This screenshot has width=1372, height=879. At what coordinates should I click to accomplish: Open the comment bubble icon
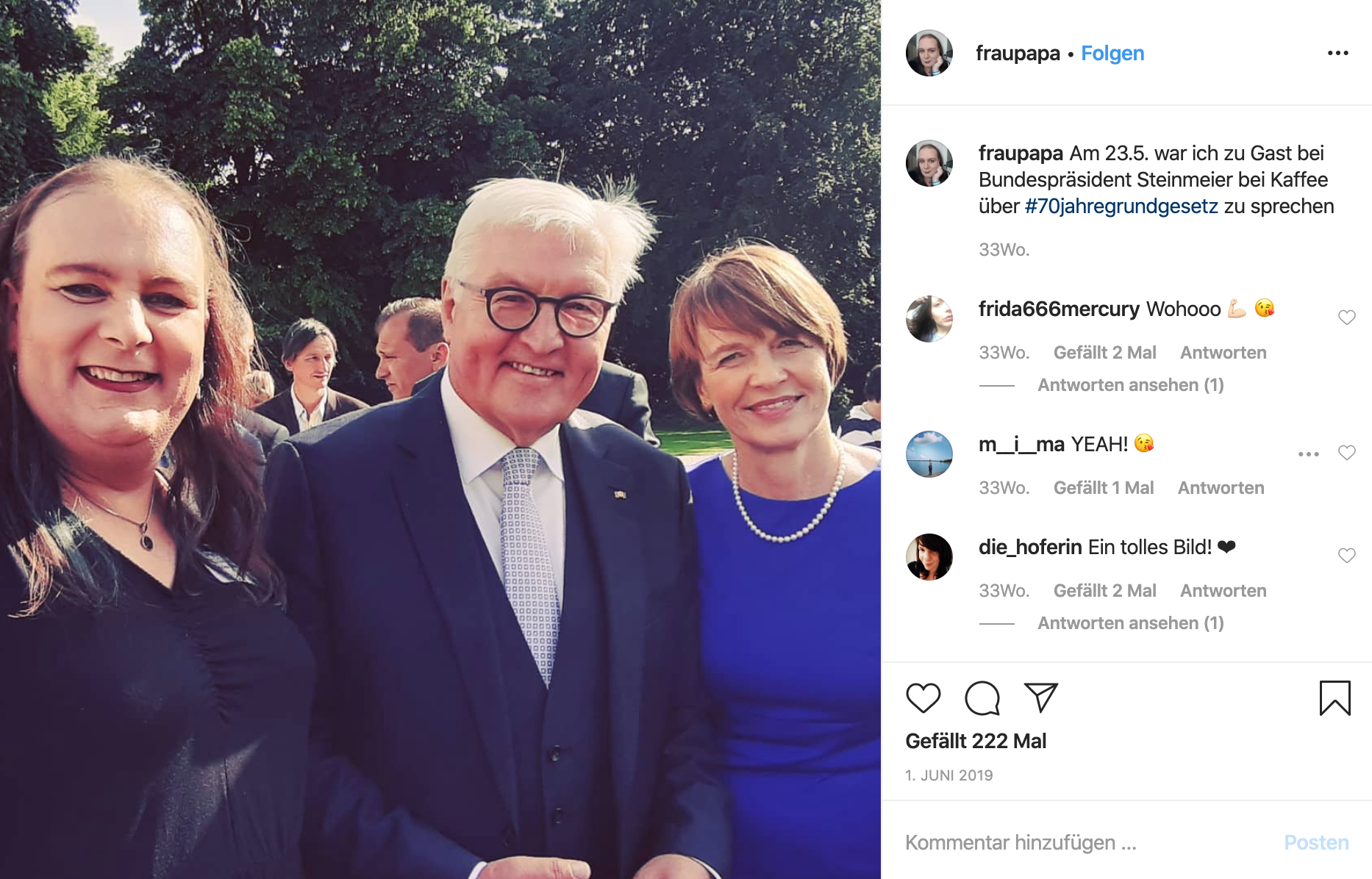coord(982,698)
